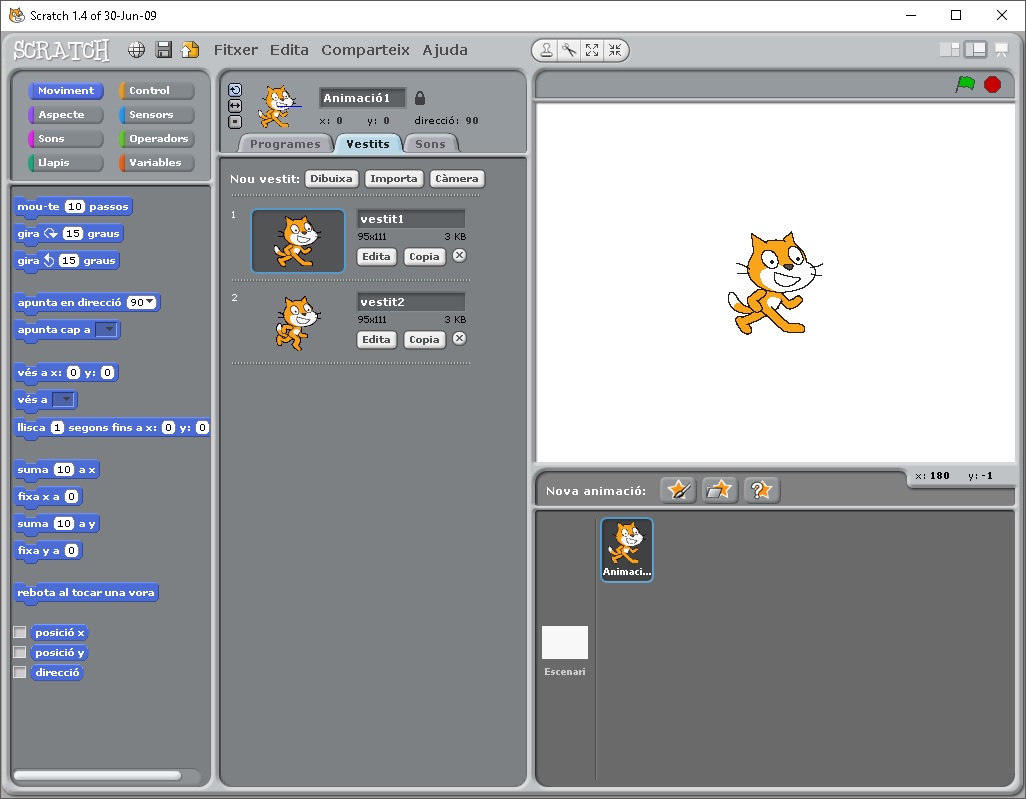Click the globe language icon
1026x799 pixels.
[136, 50]
